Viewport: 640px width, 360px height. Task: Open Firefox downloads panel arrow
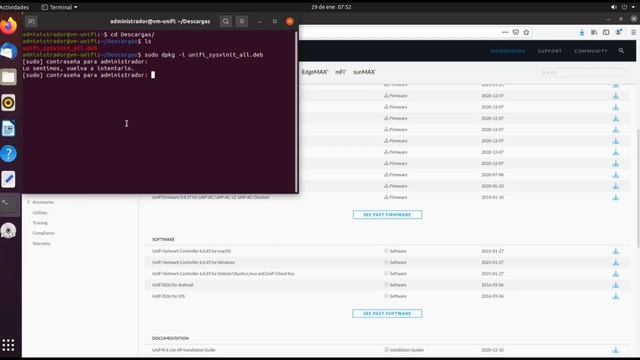pyautogui.click(x=582, y=32)
